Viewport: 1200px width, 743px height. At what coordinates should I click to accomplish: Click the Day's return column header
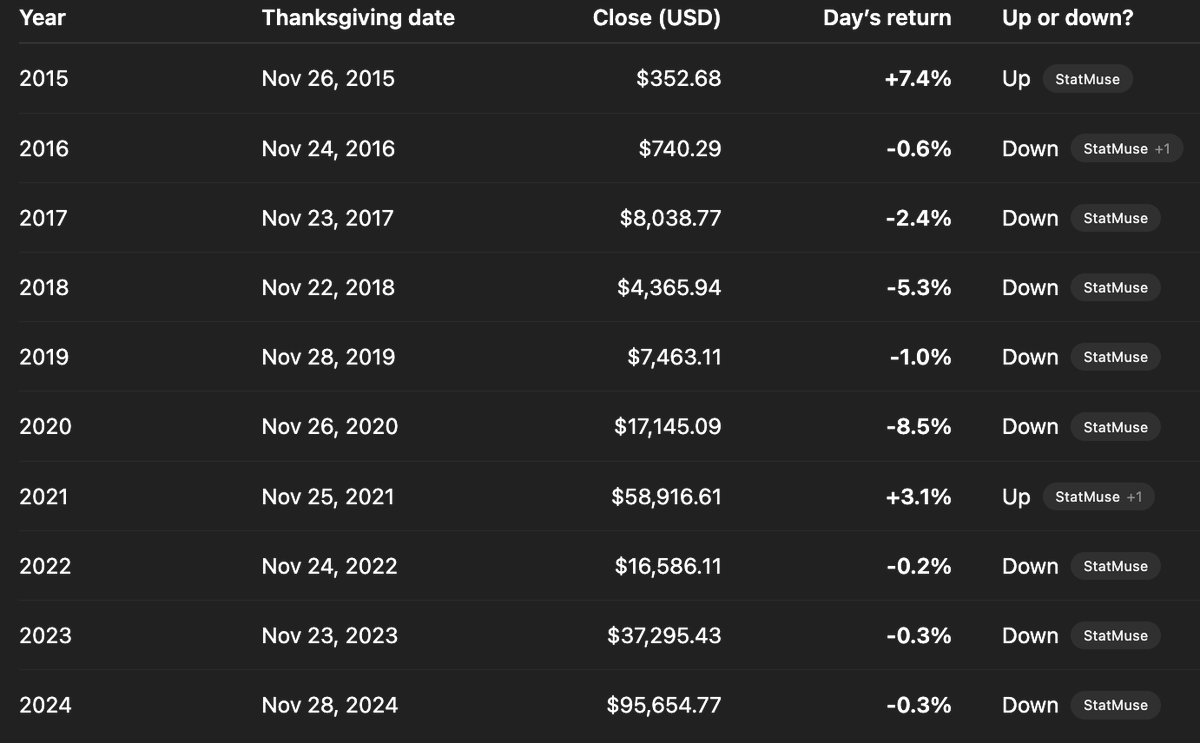click(887, 18)
